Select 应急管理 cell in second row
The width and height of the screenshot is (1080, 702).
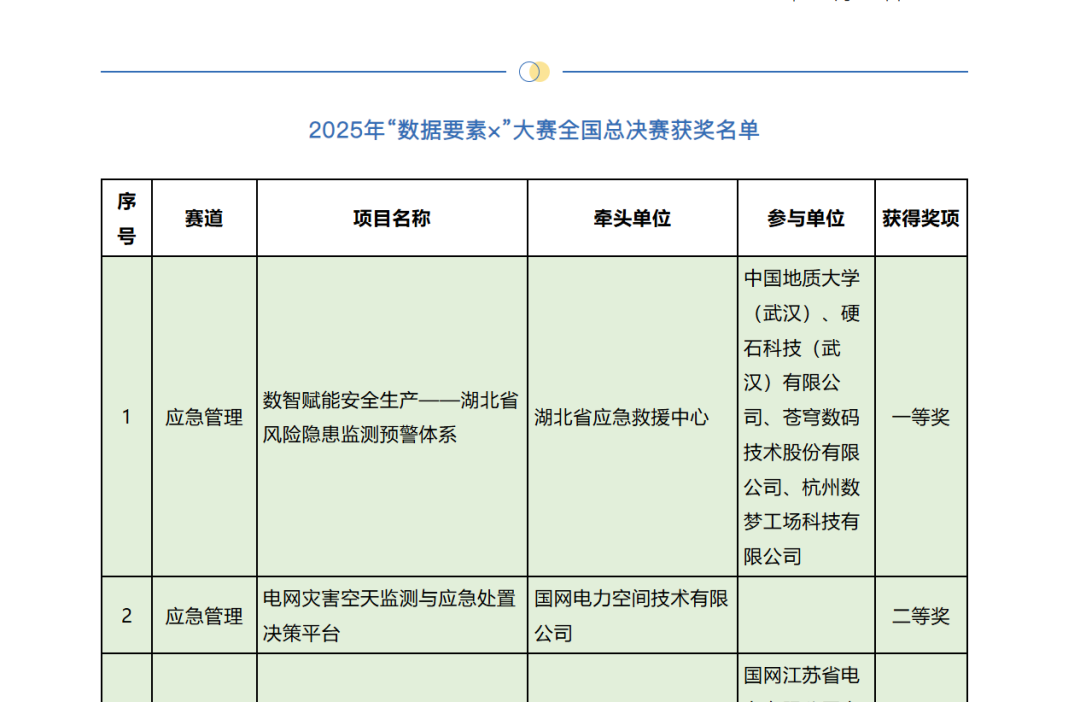pos(204,616)
